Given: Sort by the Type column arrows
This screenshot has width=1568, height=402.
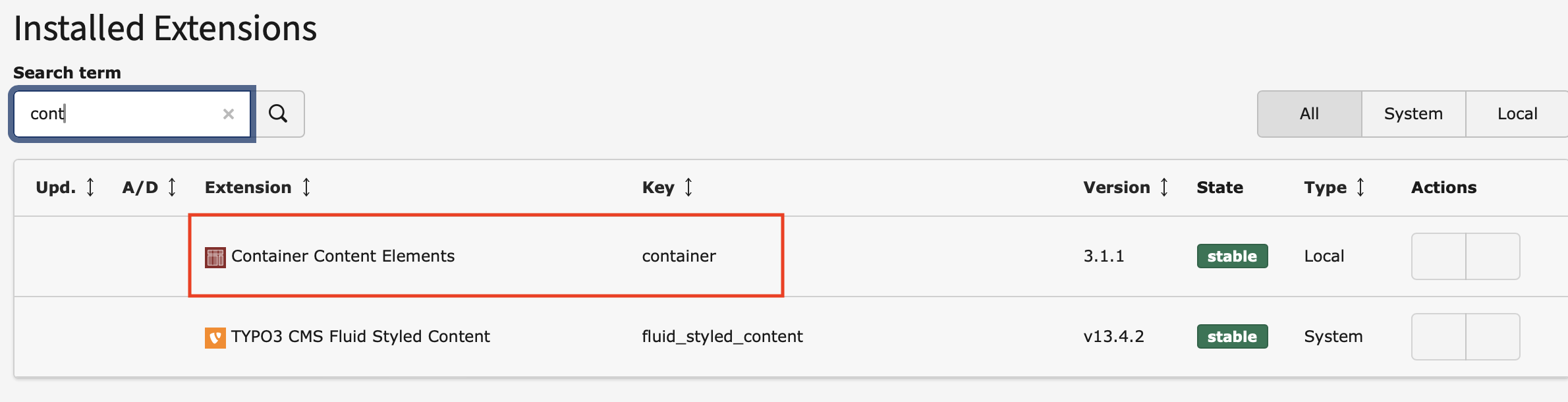Looking at the screenshot, I should point(1360,187).
